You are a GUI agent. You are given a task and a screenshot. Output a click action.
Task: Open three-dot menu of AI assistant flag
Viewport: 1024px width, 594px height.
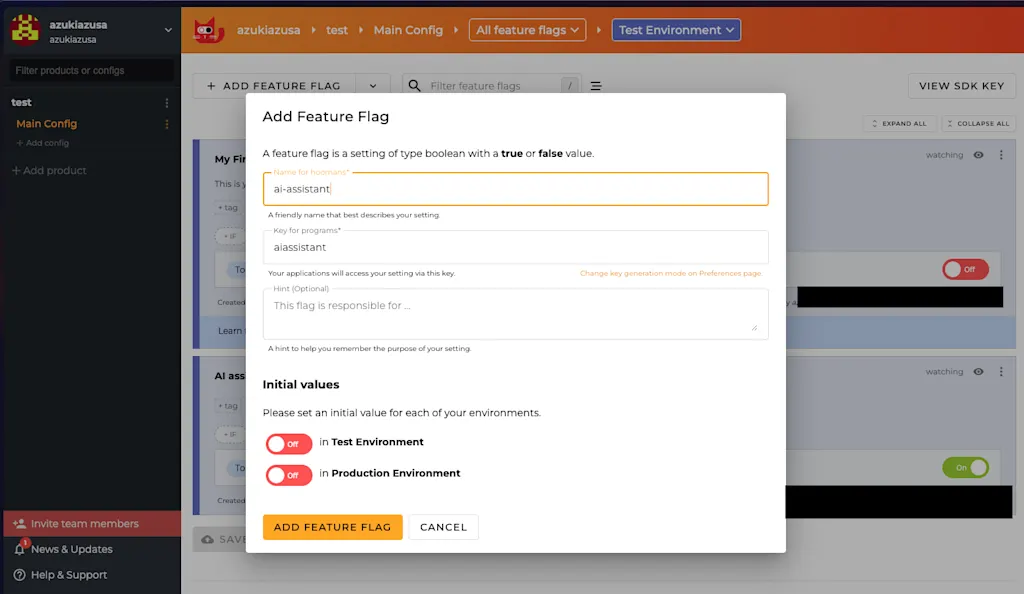click(x=1001, y=371)
